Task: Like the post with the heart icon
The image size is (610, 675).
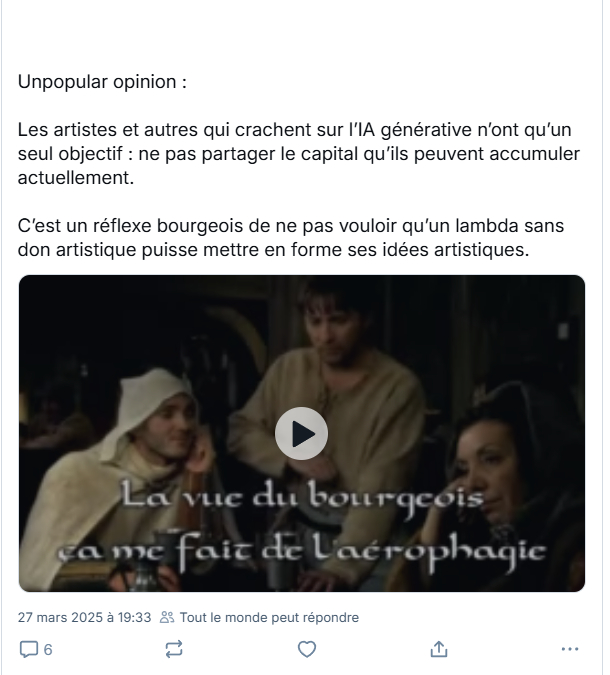Action: tap(307, 649)
